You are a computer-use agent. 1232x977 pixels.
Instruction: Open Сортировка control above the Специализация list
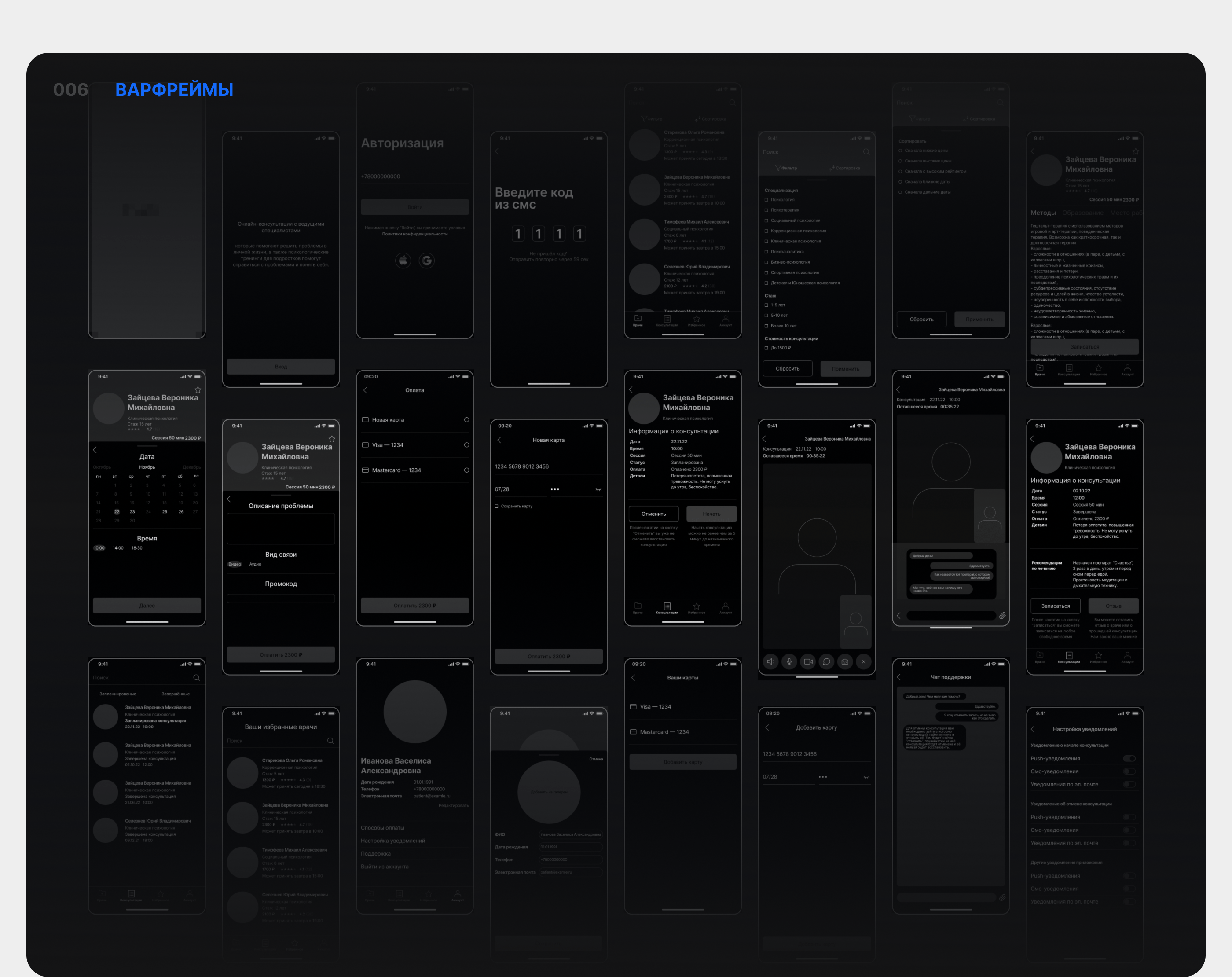point(844,168)
